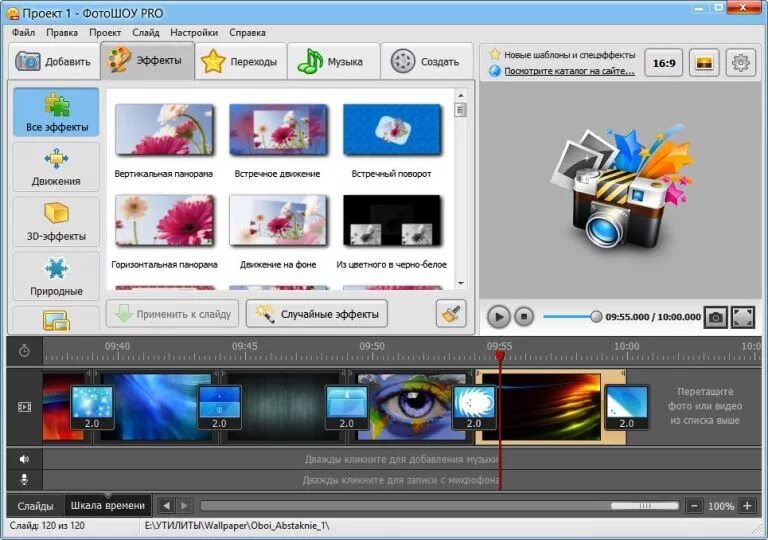Image resolution: width=768 pixels, height=540 pixels.
Task: Click the 10:00 mark on timeline ruler
Action: [x=626, y=346]
